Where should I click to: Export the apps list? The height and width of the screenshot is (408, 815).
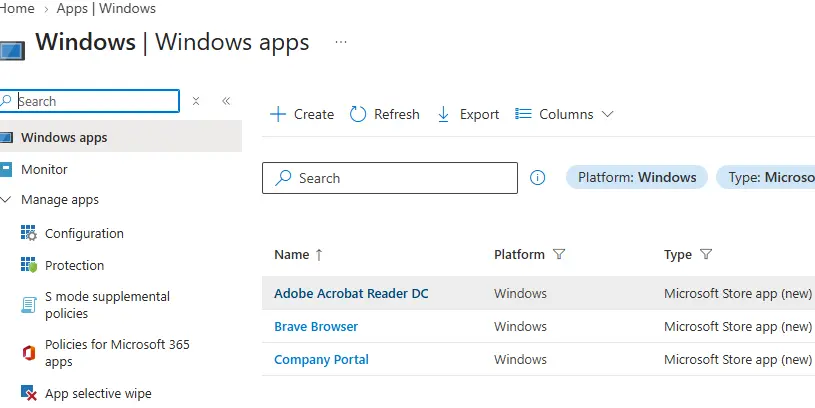(468, 114)
